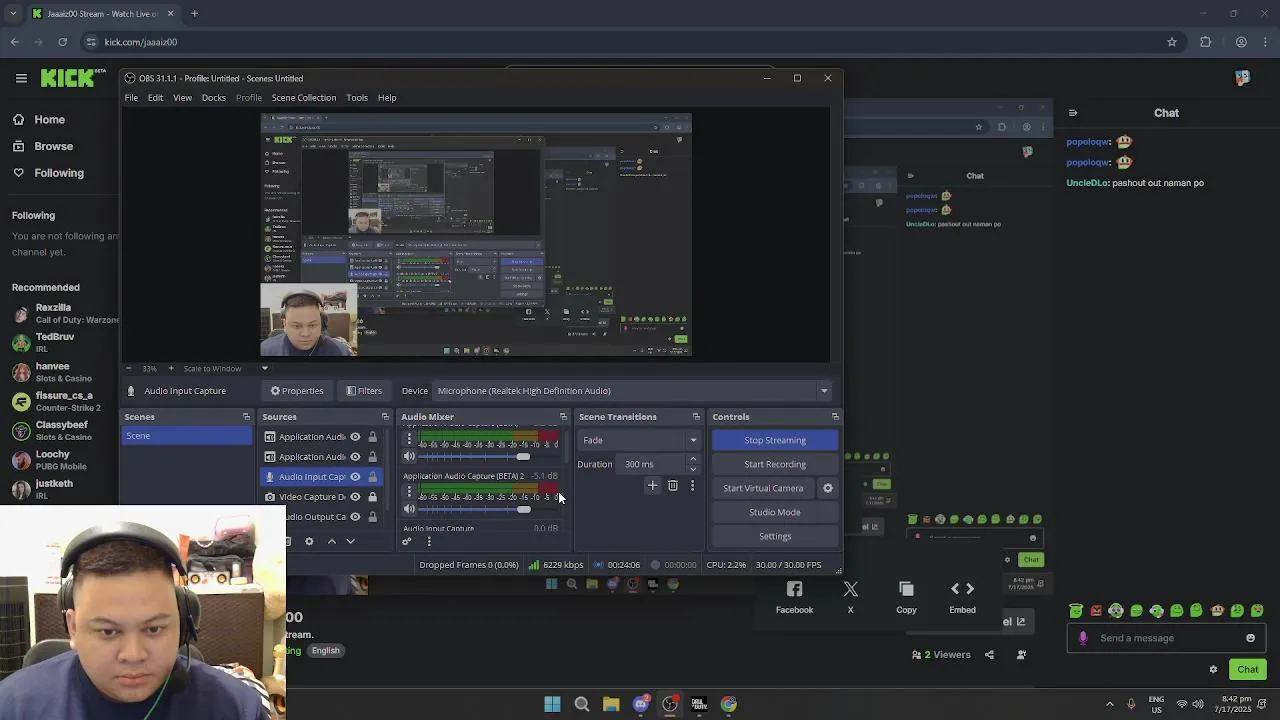The image size is (1280, 720).
Task: Open the Windows Start menu
Action: coord(552,704)
